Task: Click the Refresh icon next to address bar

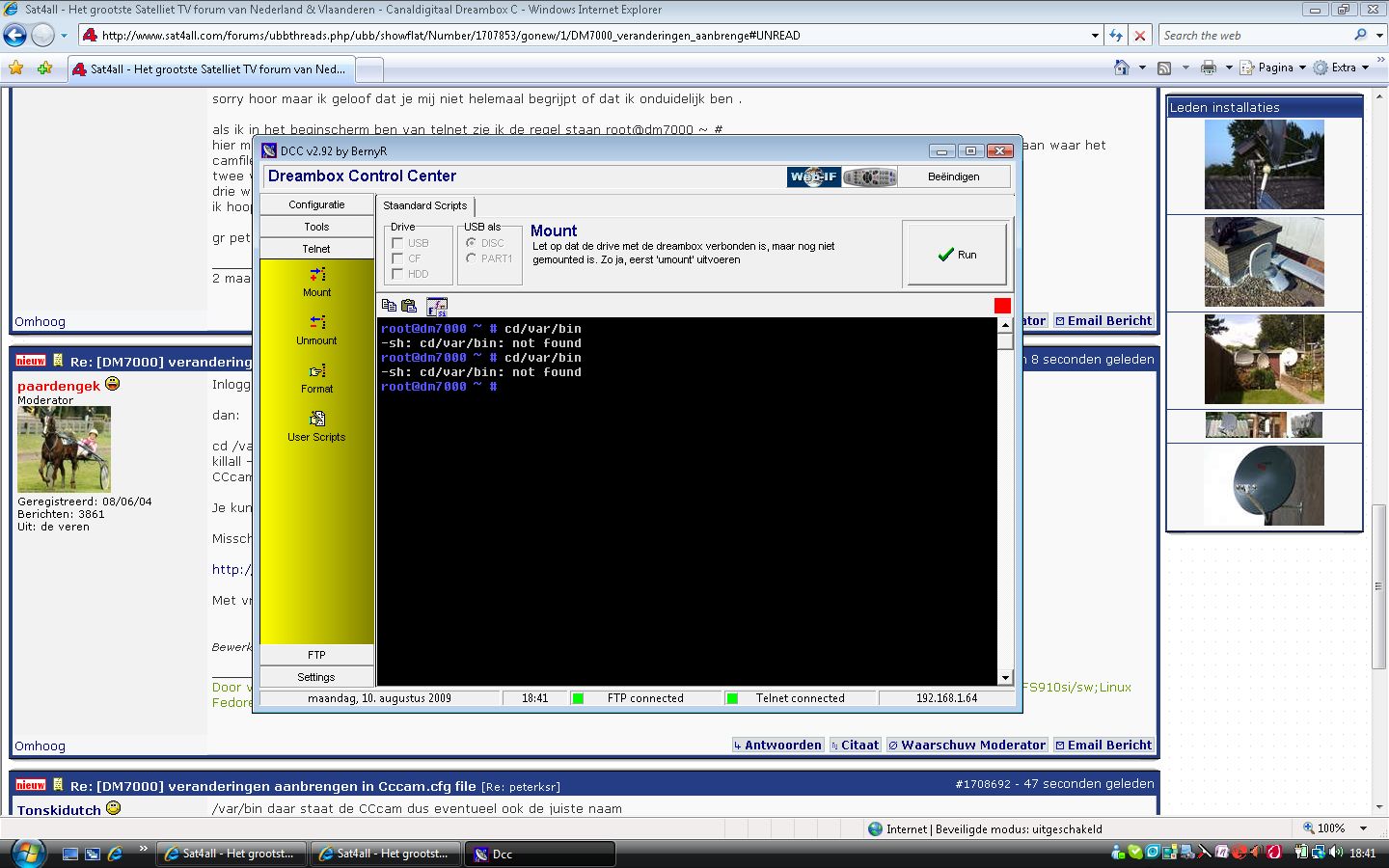Action: pos(1116,36)
